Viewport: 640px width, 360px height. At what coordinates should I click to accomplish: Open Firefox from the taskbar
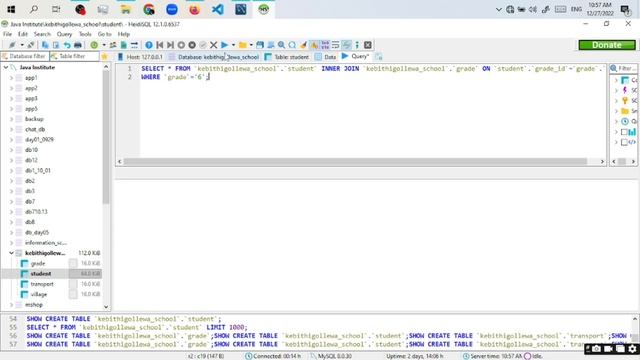pos(195,9)
